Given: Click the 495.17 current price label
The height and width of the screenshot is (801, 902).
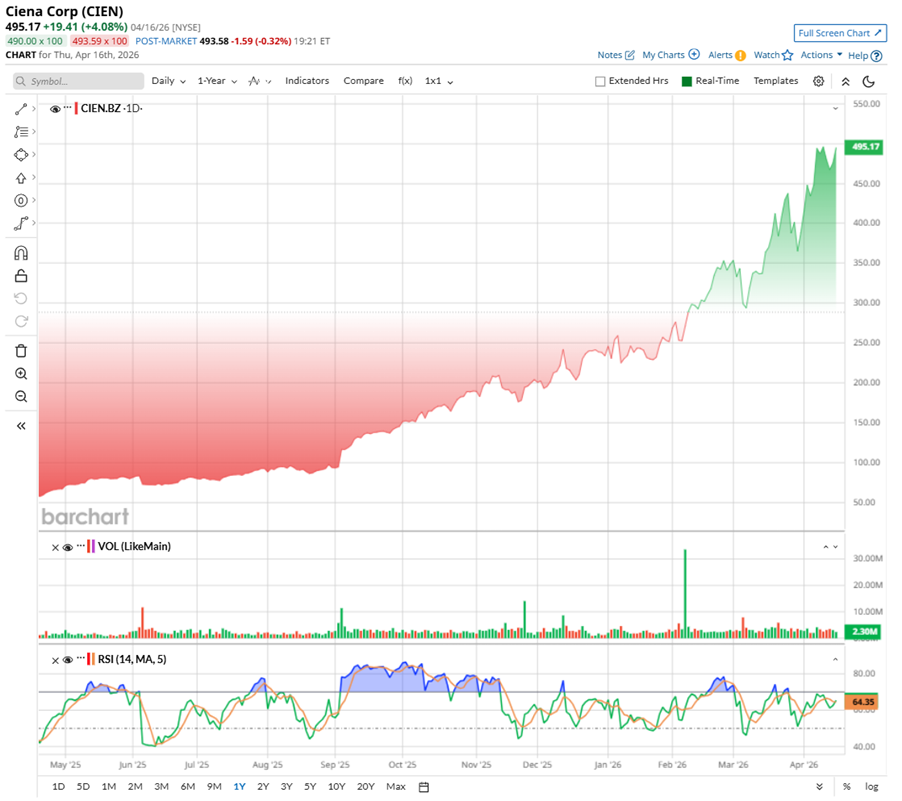Looking at the screenshot, I should tap(865, 147).
